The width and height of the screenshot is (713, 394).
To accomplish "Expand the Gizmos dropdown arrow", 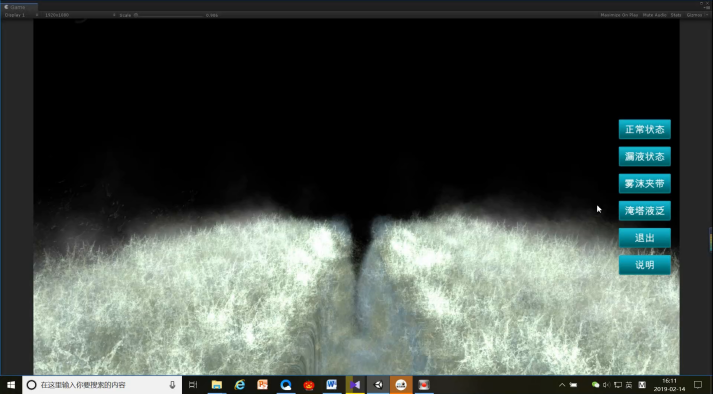I will tap(706, 15).
